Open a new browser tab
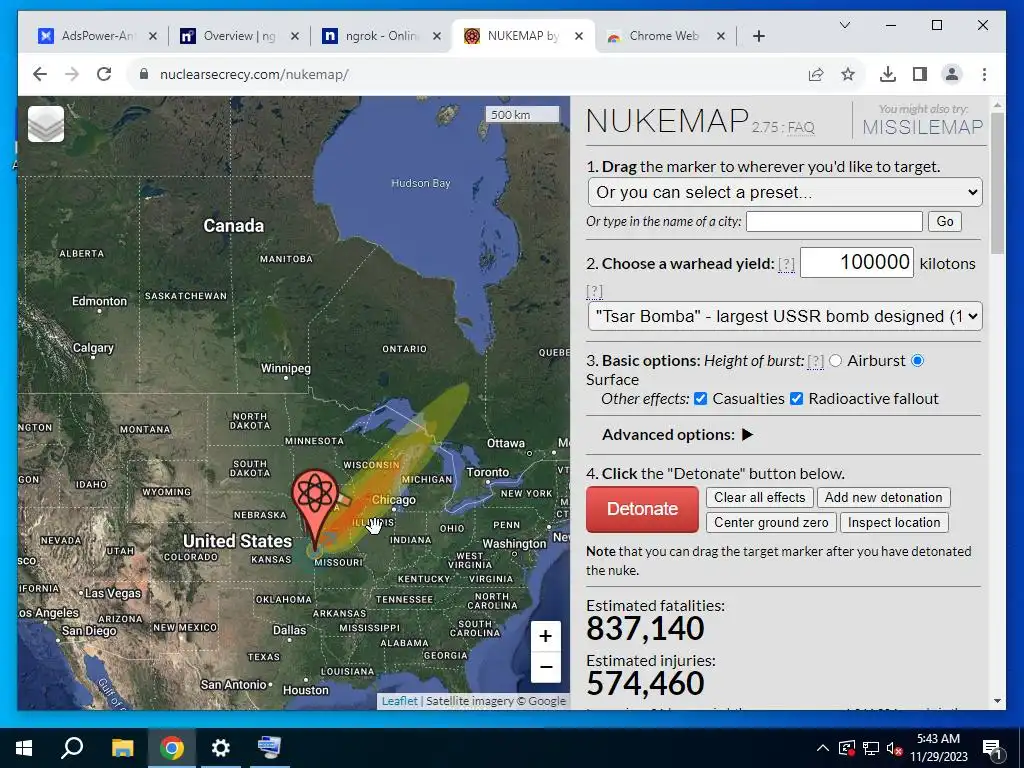This screenshot has width=1024, height=768. (x=758, y=36)
